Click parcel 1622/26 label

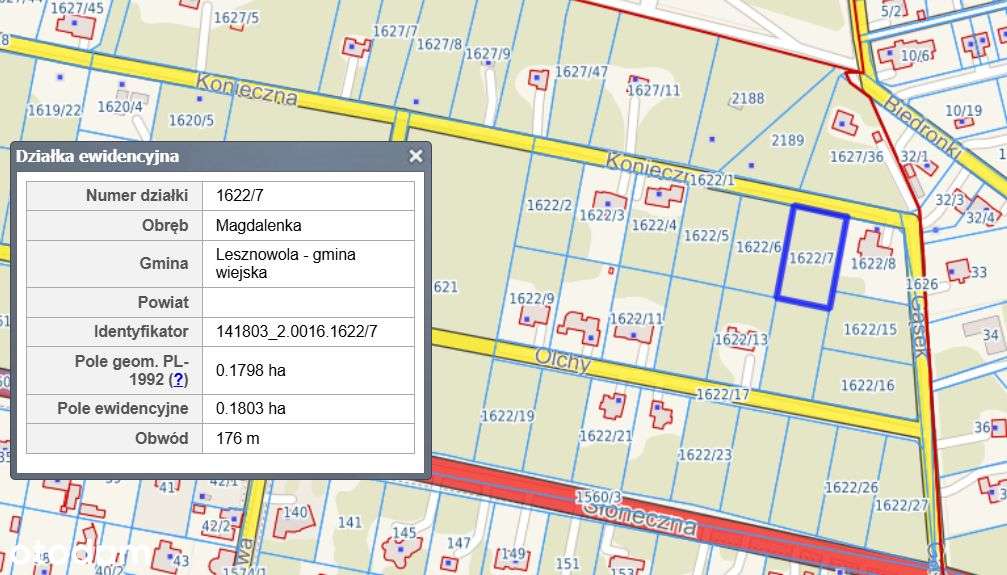tap(851, 487)
